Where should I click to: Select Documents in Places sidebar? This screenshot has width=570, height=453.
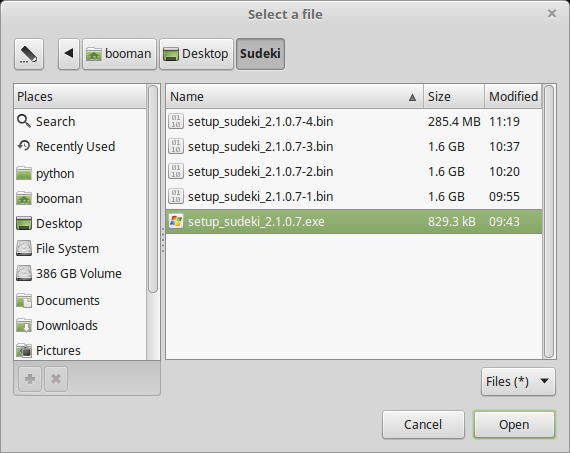click(x=80, y=301)
